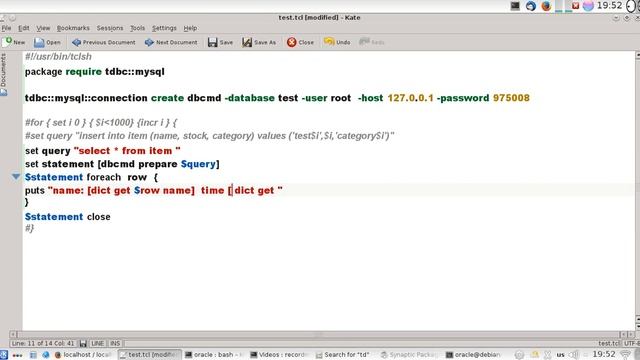Open the Tools menu

click(138, 28)
